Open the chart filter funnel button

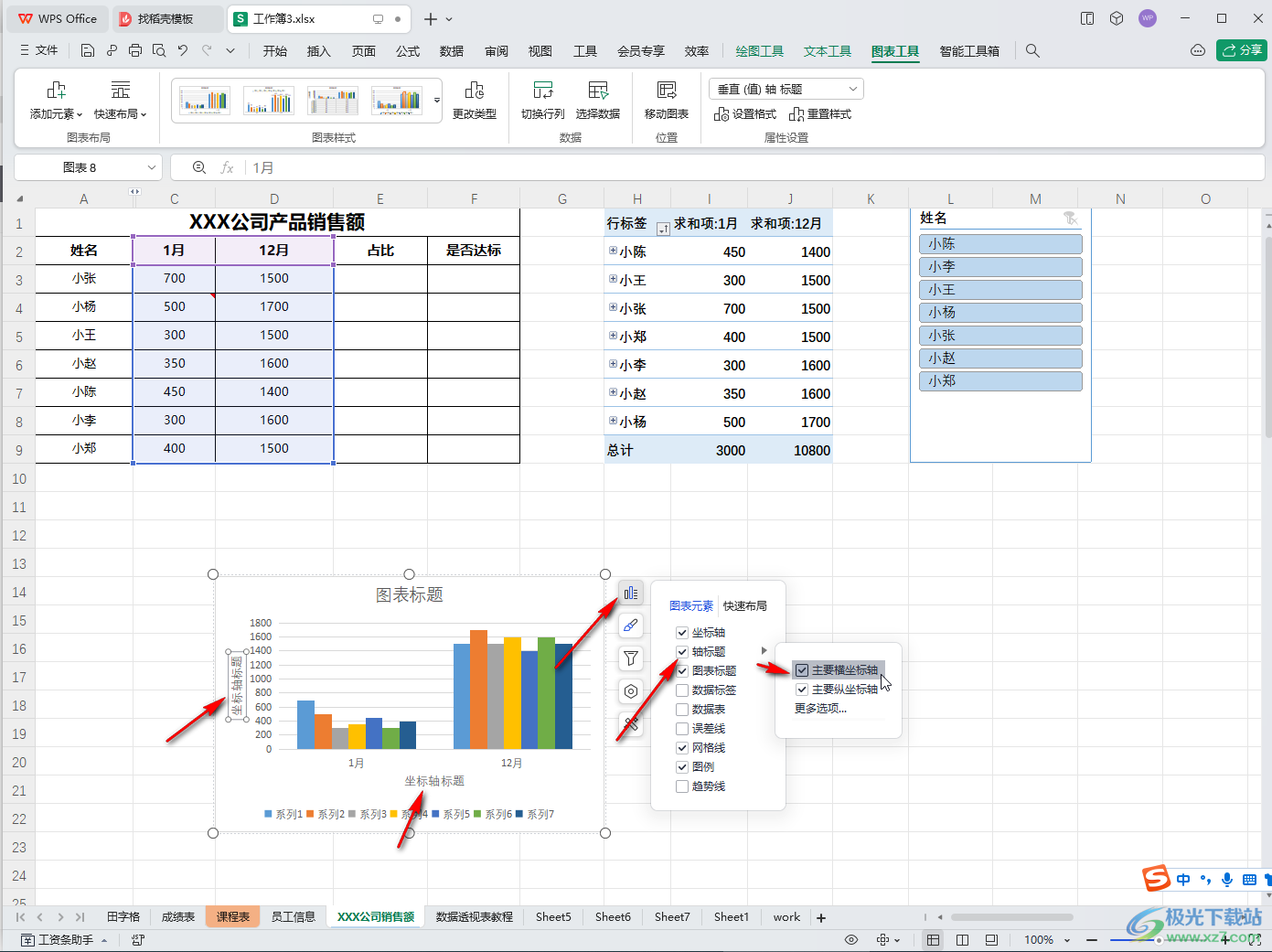631,658
